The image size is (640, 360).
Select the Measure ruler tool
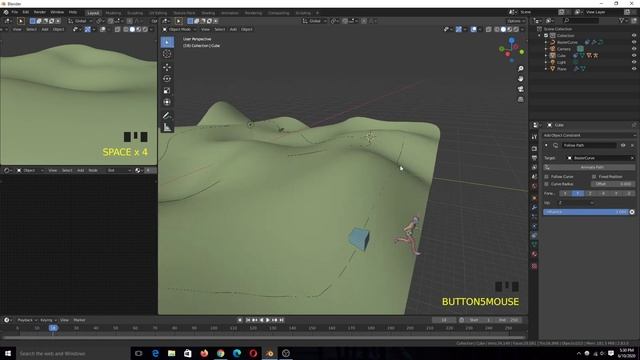(x=167, y=127)
